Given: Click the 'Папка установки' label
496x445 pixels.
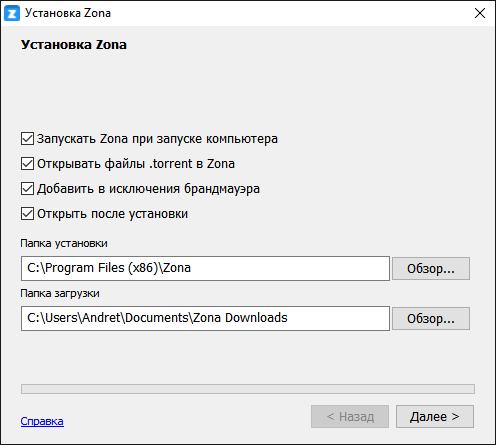Looking at the screenshot, I should [x=64, y=243].
